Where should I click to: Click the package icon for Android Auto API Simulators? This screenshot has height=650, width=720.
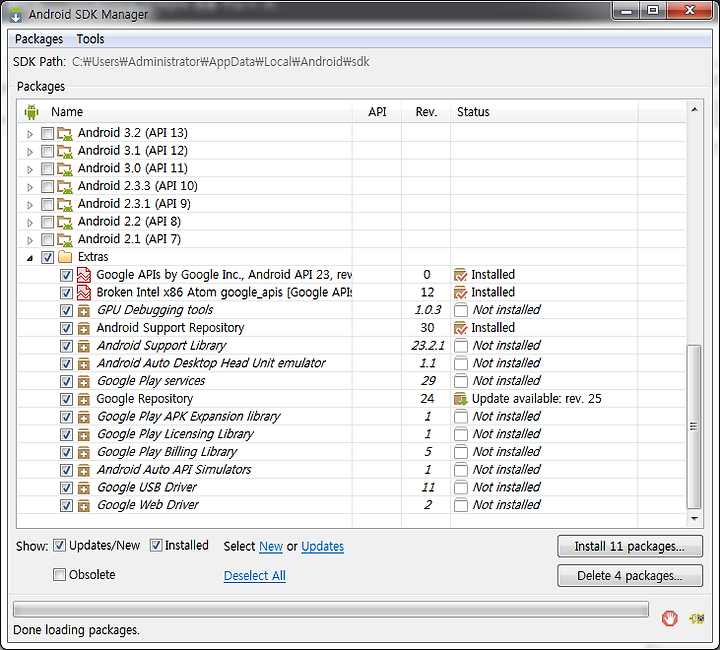coord(84,470)
